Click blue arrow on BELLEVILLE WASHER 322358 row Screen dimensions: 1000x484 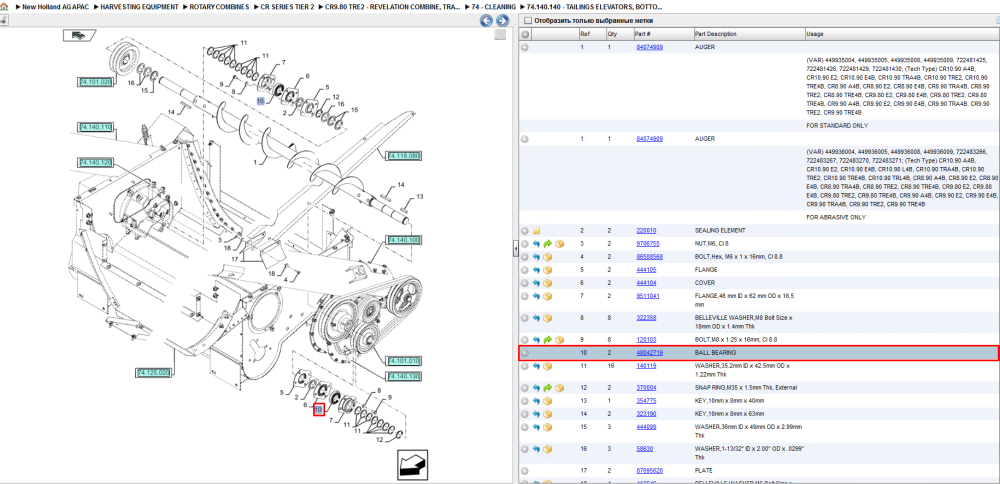(536, 318)
